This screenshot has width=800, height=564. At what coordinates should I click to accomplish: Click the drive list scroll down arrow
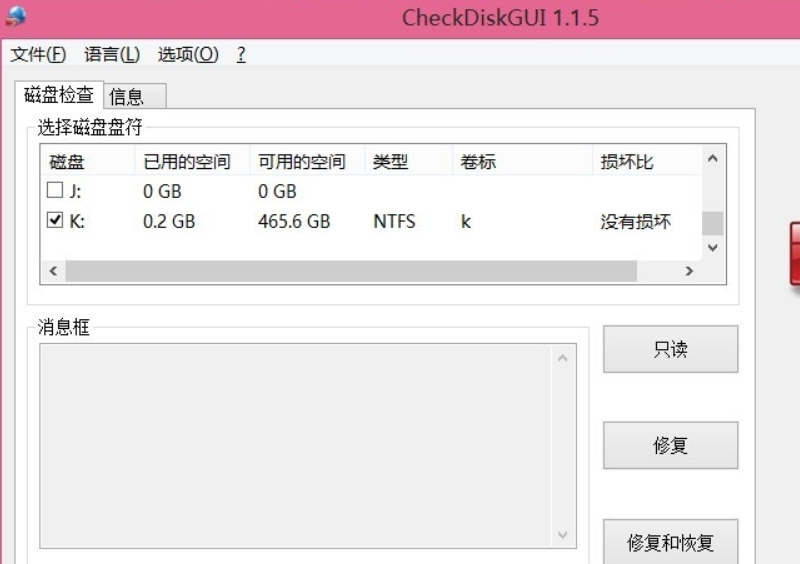[712, 247]
